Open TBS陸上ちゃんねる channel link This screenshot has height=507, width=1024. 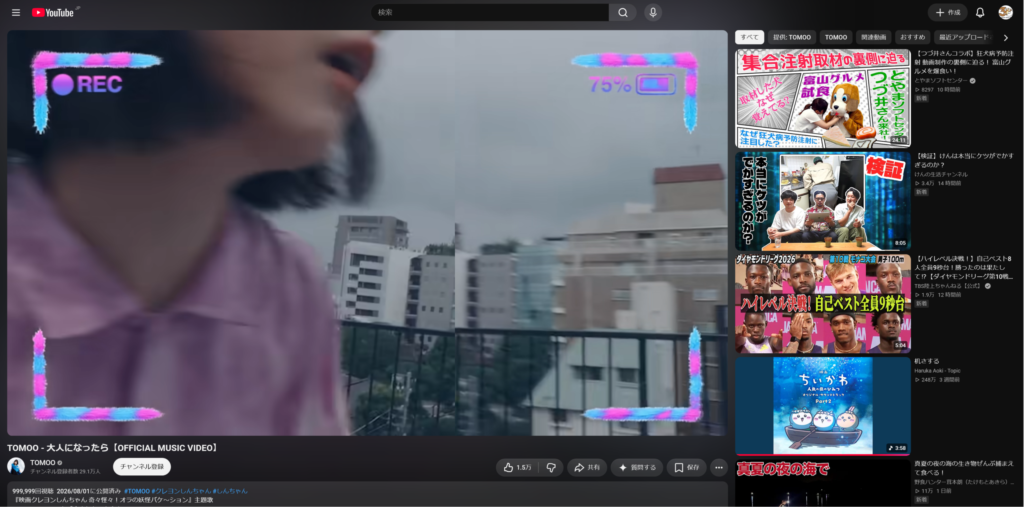pos(948,286)
